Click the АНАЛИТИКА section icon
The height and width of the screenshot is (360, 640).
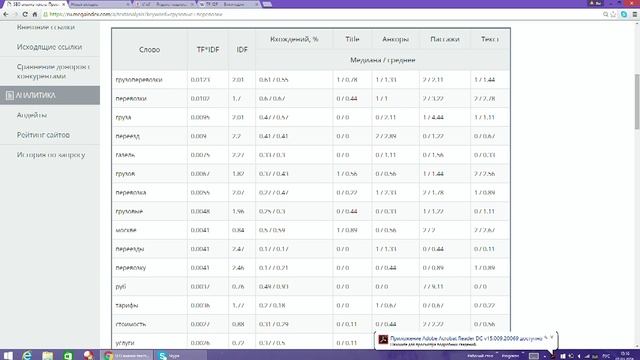click(10, 95)
